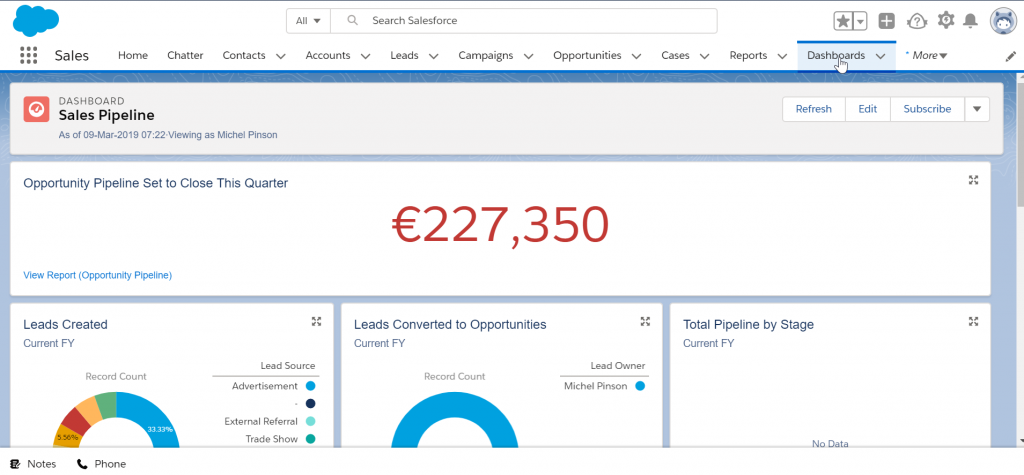
Task: Click the Search Salesforce field
Action: 524,21
